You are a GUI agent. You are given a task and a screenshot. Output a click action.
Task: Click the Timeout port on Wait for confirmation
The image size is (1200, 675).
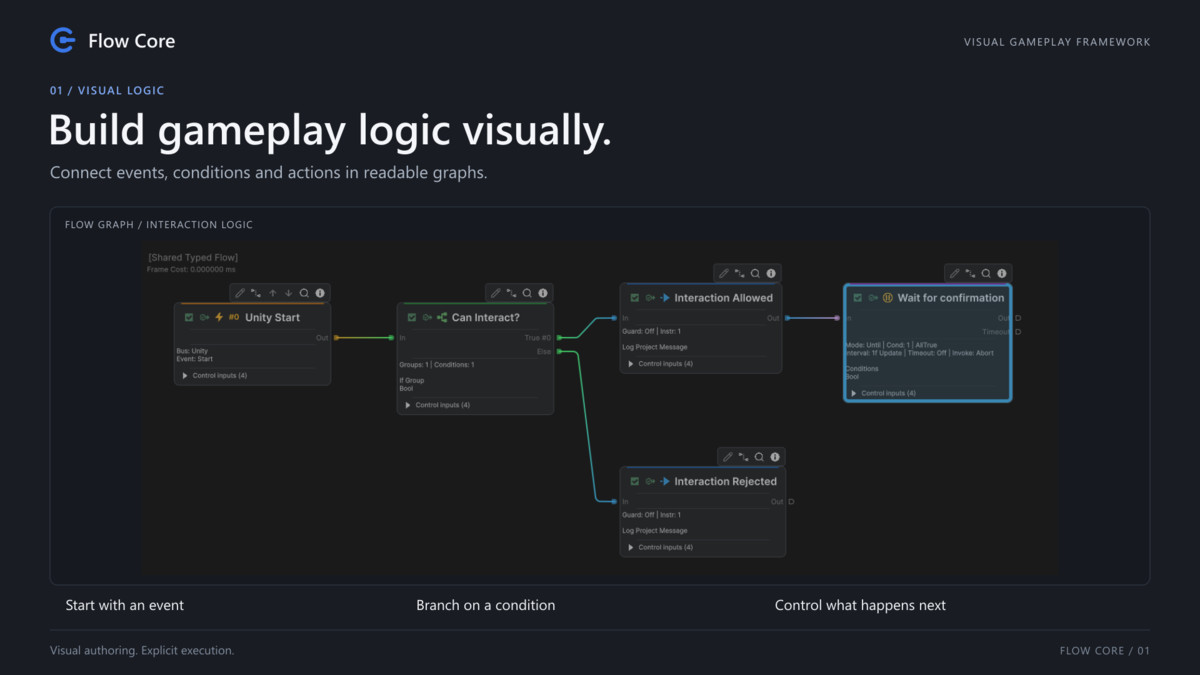click(x=1018, y=331)
